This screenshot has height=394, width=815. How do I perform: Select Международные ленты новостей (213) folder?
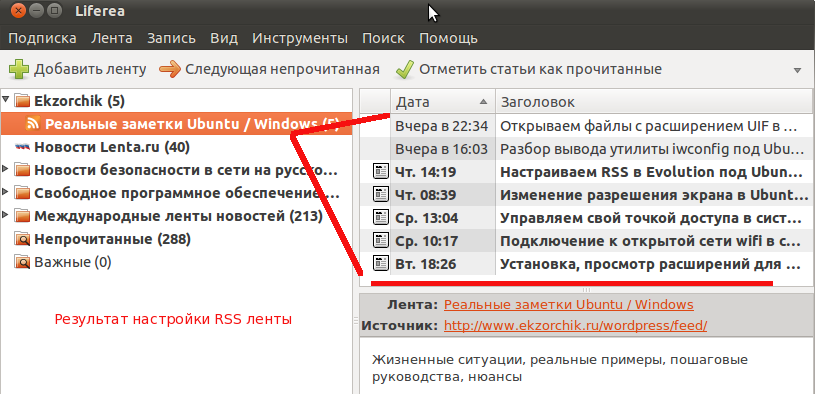[178, 216]
